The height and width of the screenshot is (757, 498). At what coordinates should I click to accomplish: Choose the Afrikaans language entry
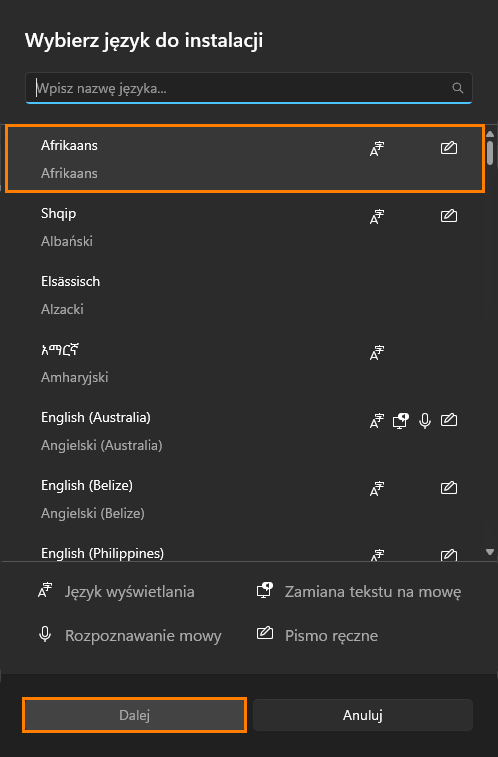[245, 159]
